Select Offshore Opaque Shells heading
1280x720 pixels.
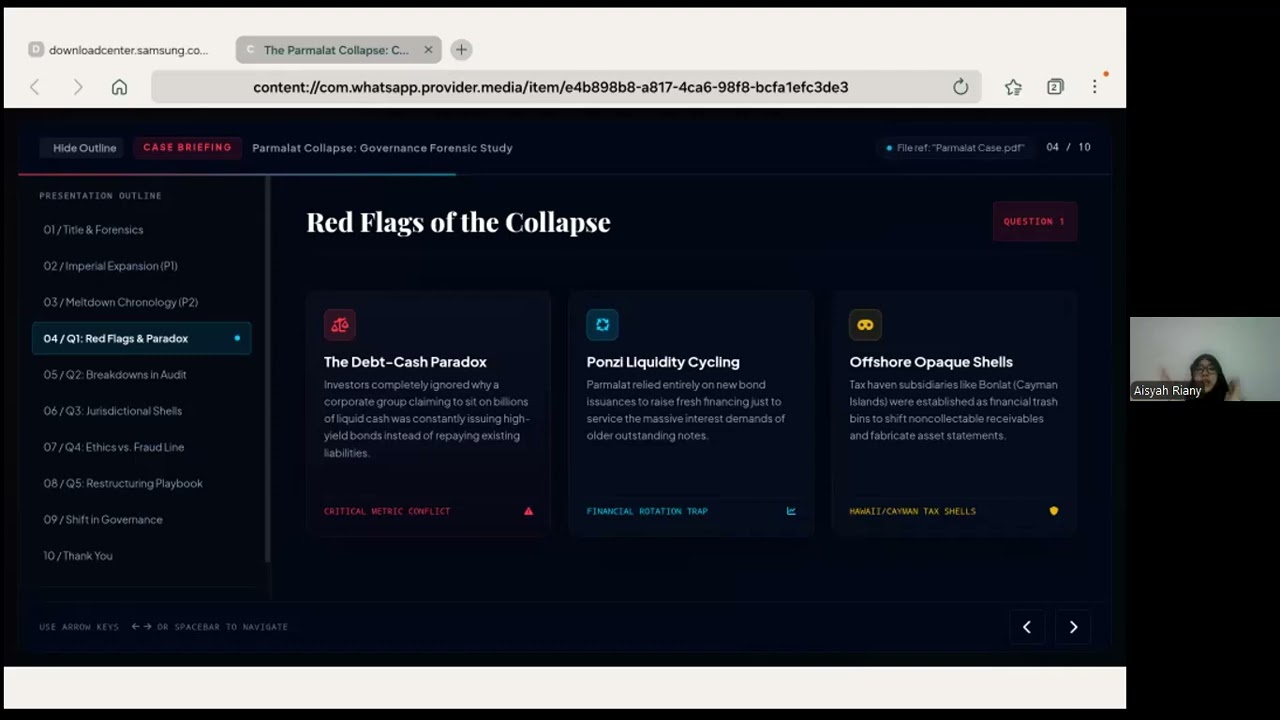[931, 362]
